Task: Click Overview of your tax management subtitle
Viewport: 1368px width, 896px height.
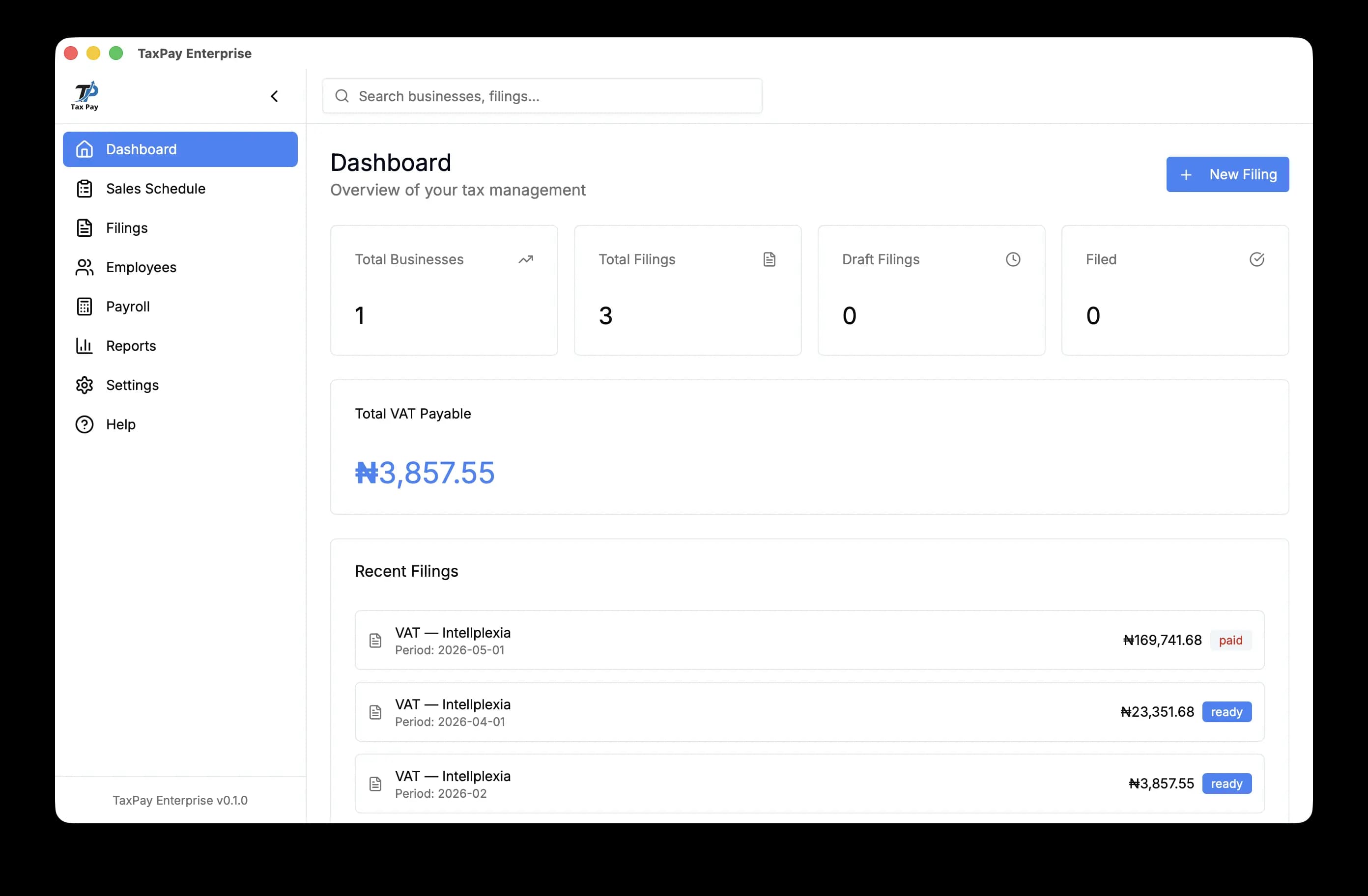Action: (x=457, y=190)
